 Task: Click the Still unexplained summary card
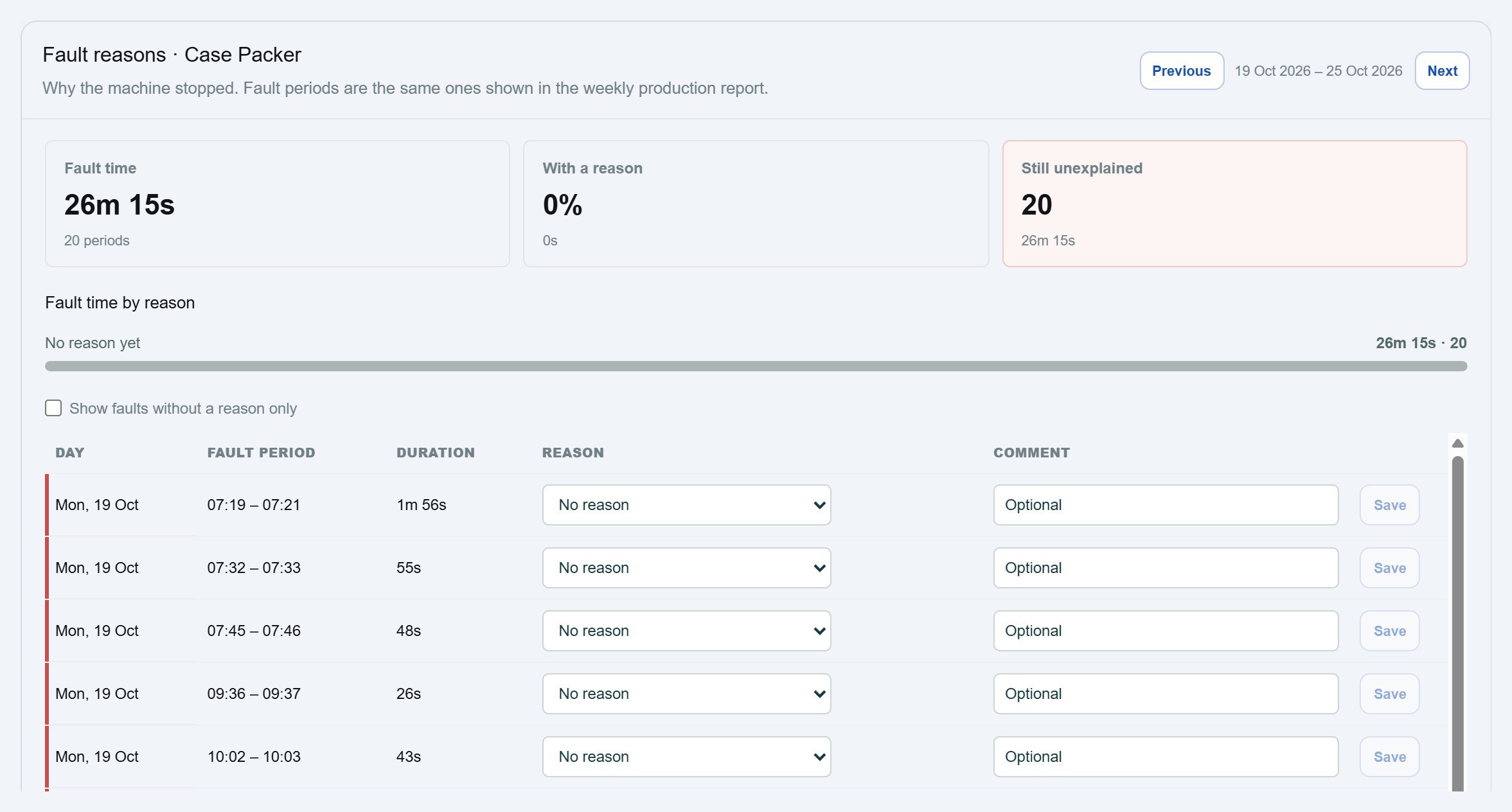tap(1234, 204)
